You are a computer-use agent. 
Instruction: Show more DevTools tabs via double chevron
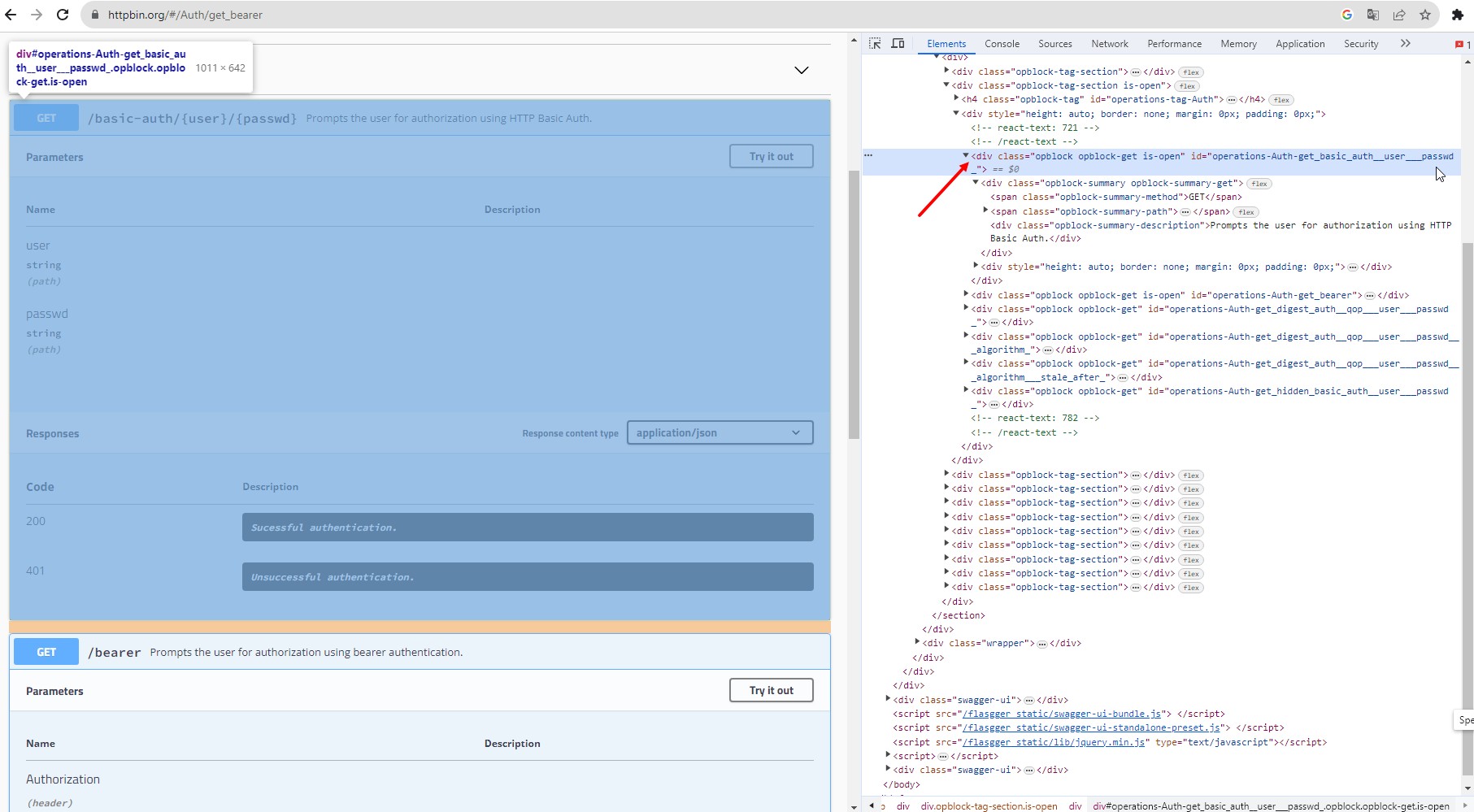coord(1405,44)
